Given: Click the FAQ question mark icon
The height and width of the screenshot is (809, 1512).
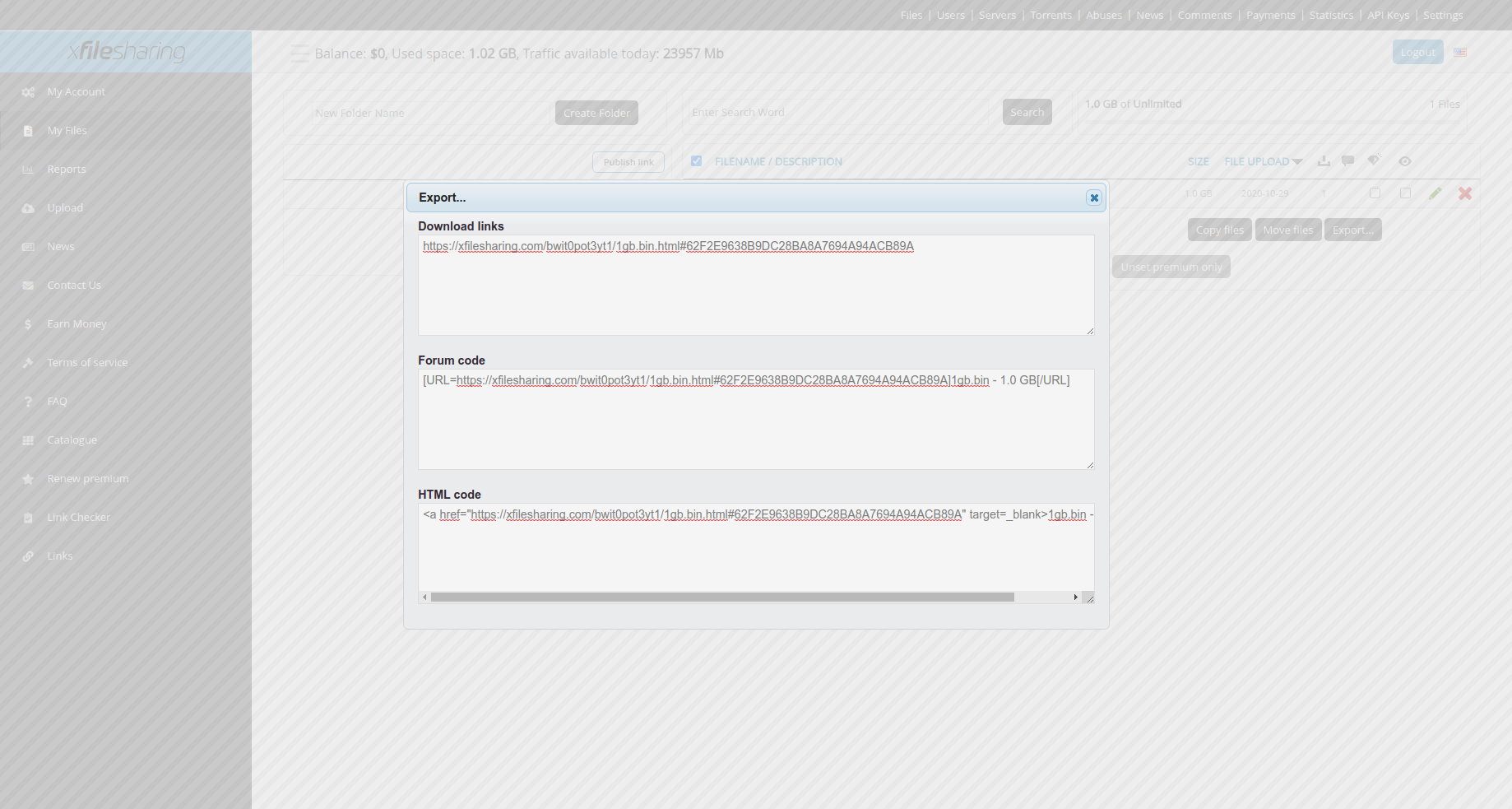Looking at the screenshot, I should tap(28, 402).
